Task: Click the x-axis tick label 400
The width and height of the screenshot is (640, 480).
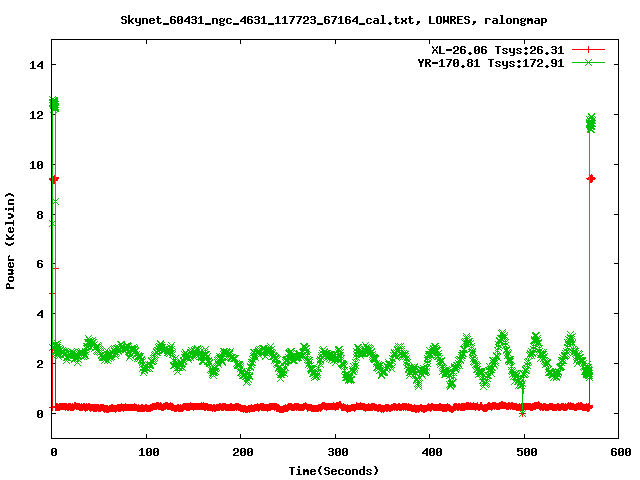Action: pos(432,452)
